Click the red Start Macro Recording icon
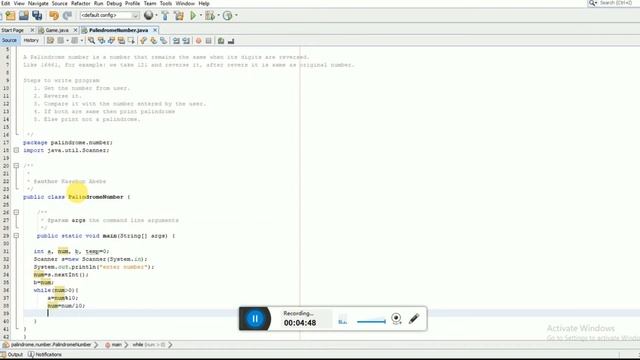This screenshot has width=640, height=360. coord(198,40)
